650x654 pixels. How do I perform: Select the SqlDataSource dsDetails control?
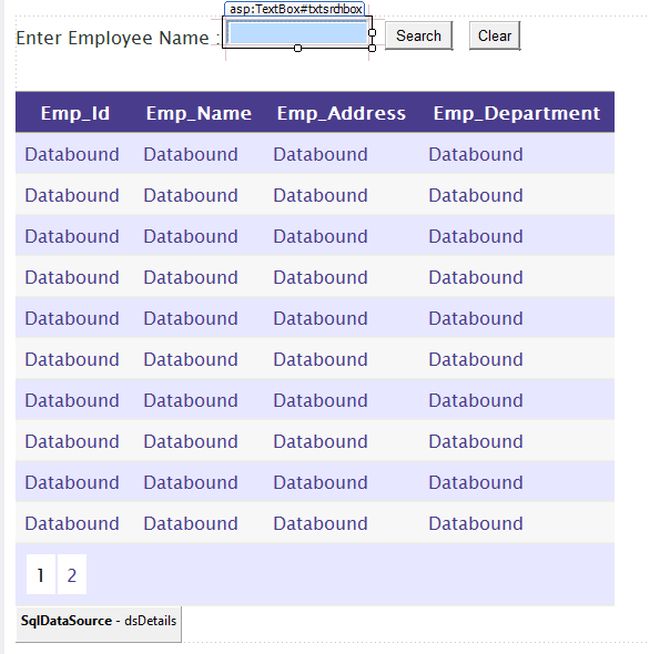[x=98, y=621]
